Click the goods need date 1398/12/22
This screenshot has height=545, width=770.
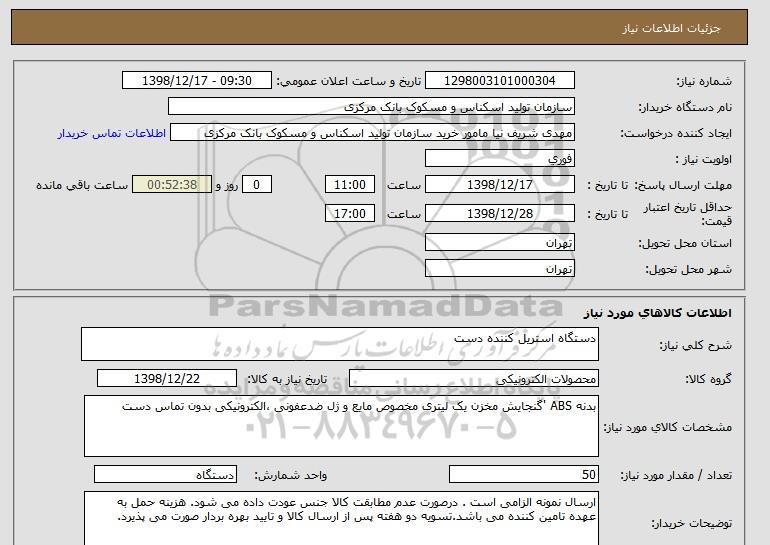[167, 379]
